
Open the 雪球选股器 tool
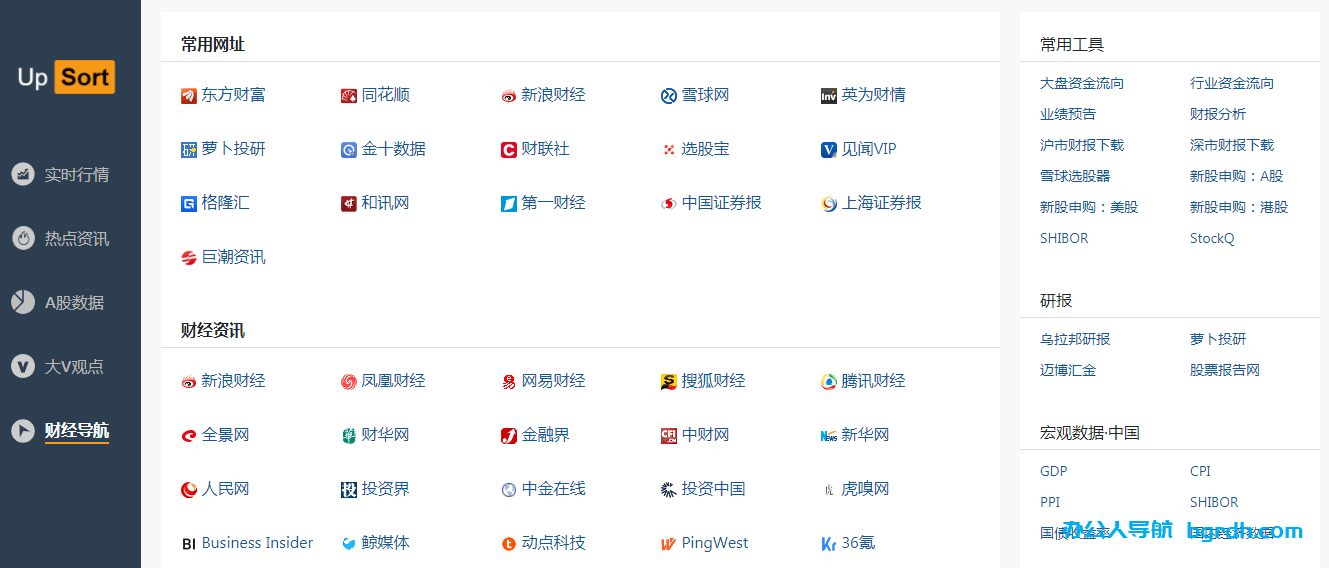click(x=1075, y=176)
